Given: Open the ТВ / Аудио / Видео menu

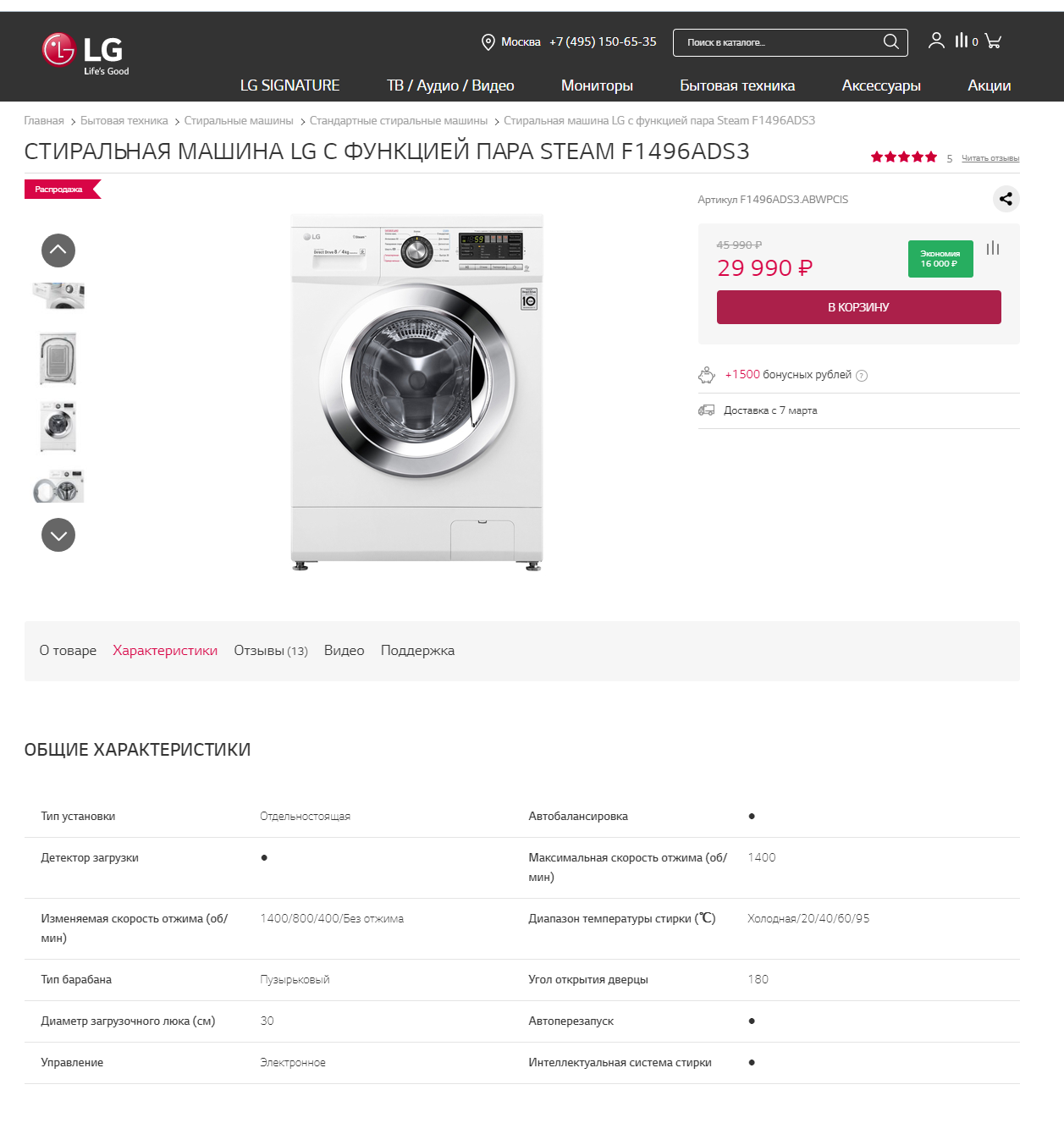Looking at the screenshot, I should pos(450,85).
